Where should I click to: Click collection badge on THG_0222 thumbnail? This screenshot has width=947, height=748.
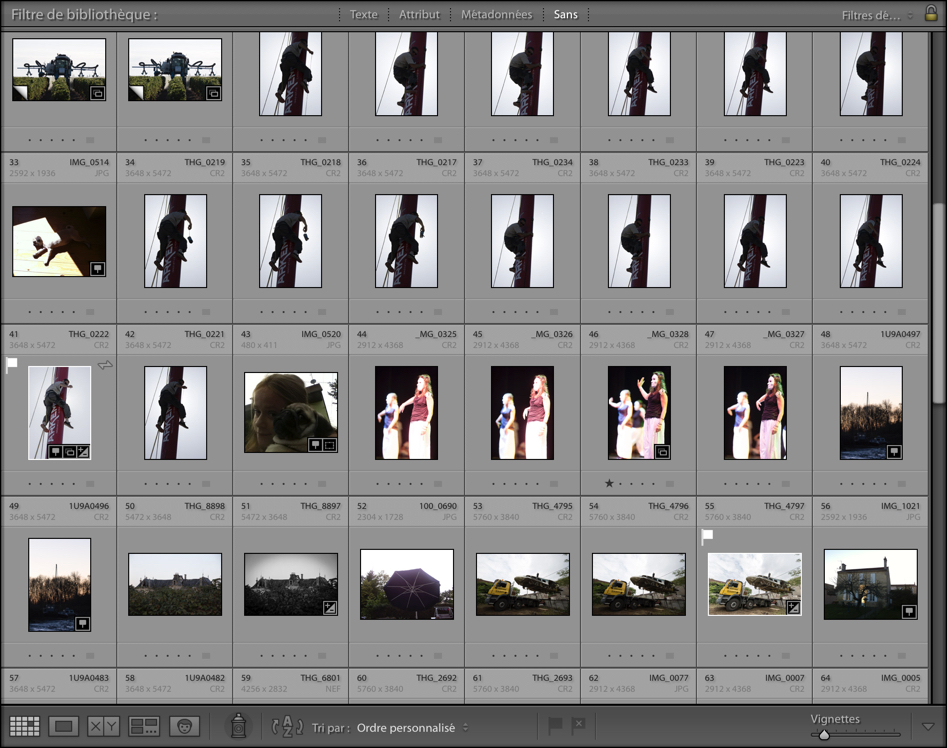(69, 451)
